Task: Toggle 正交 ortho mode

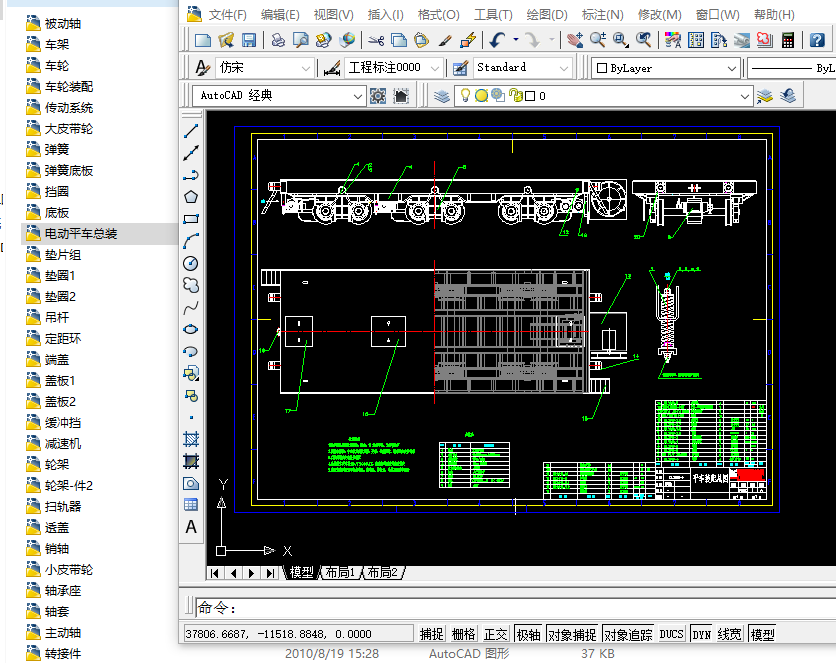Action: (495, 634)
